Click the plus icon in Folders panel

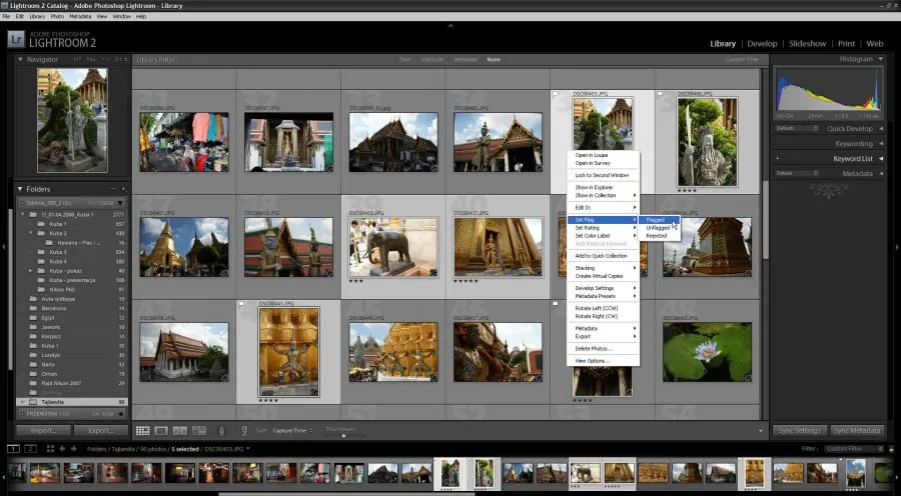tap(123, 188)
